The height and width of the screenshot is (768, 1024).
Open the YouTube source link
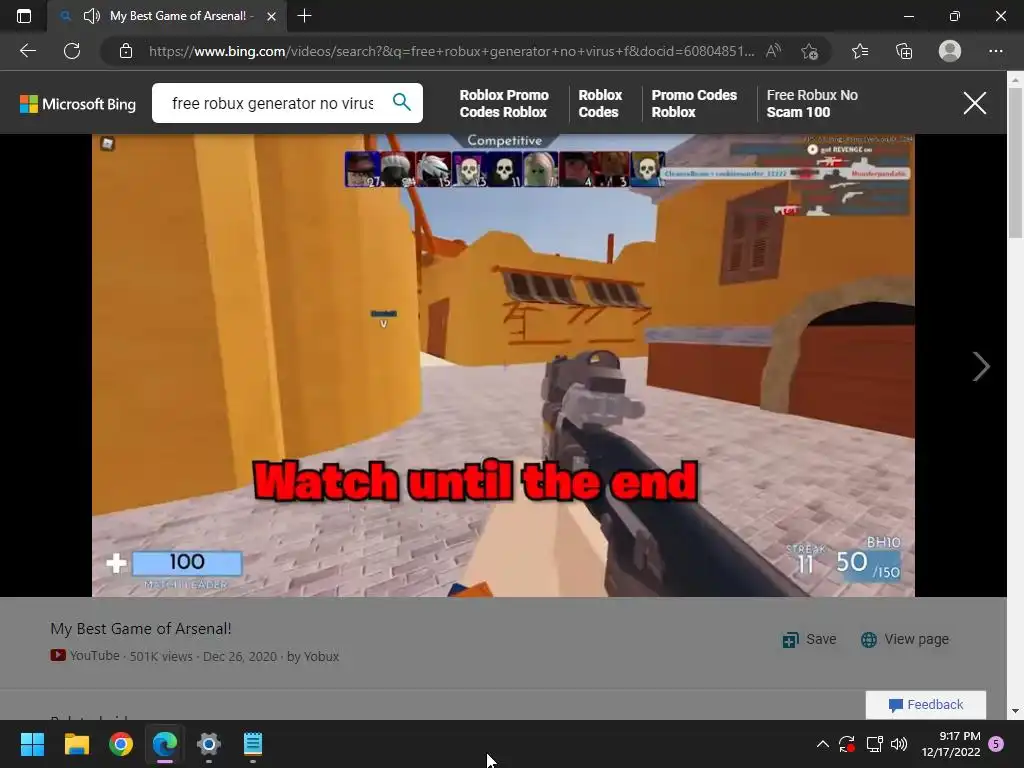point(86,656)
